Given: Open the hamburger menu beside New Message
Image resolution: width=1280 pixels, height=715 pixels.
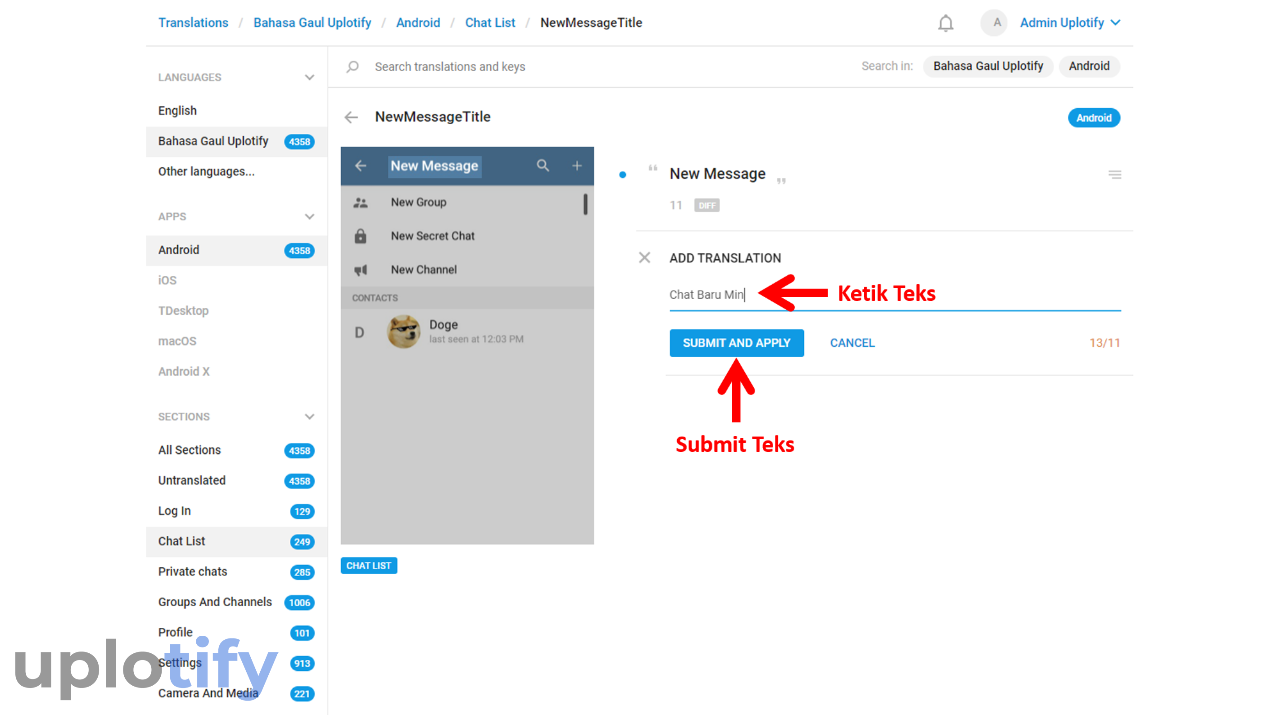Looking at the screenshot, I should 1115,175.
